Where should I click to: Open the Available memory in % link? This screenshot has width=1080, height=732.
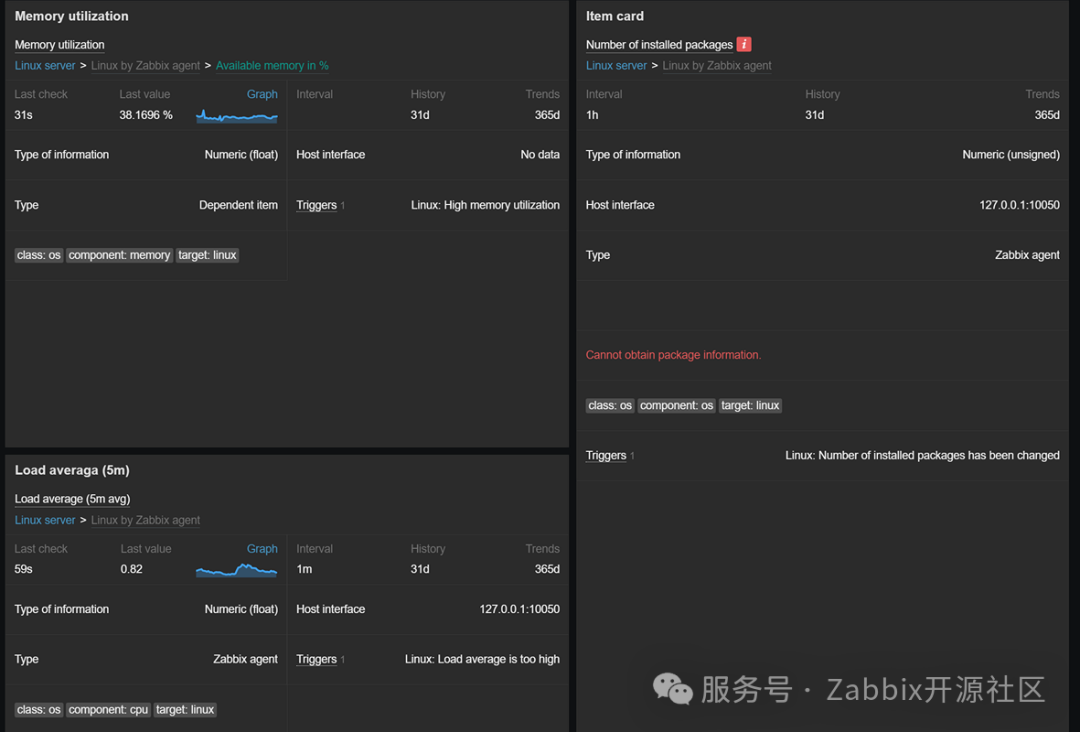272,66
